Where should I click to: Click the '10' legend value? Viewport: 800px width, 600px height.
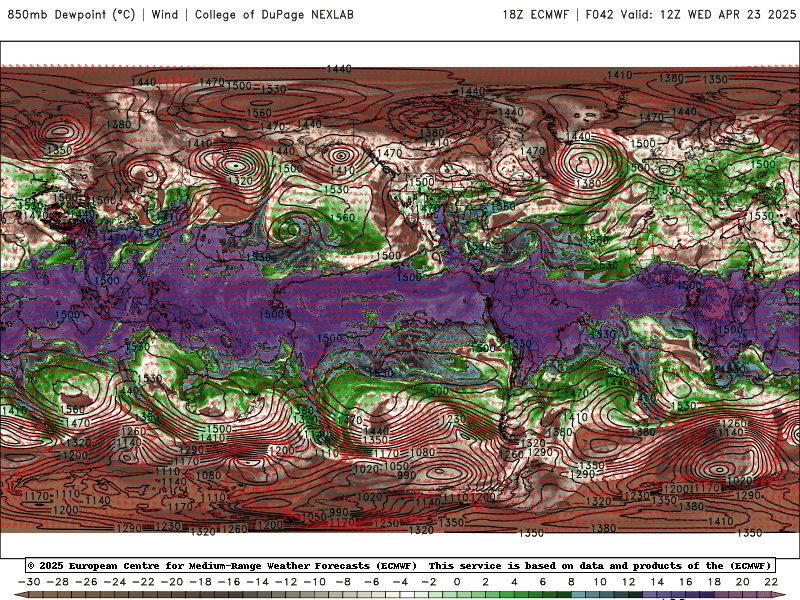point(600,582)
